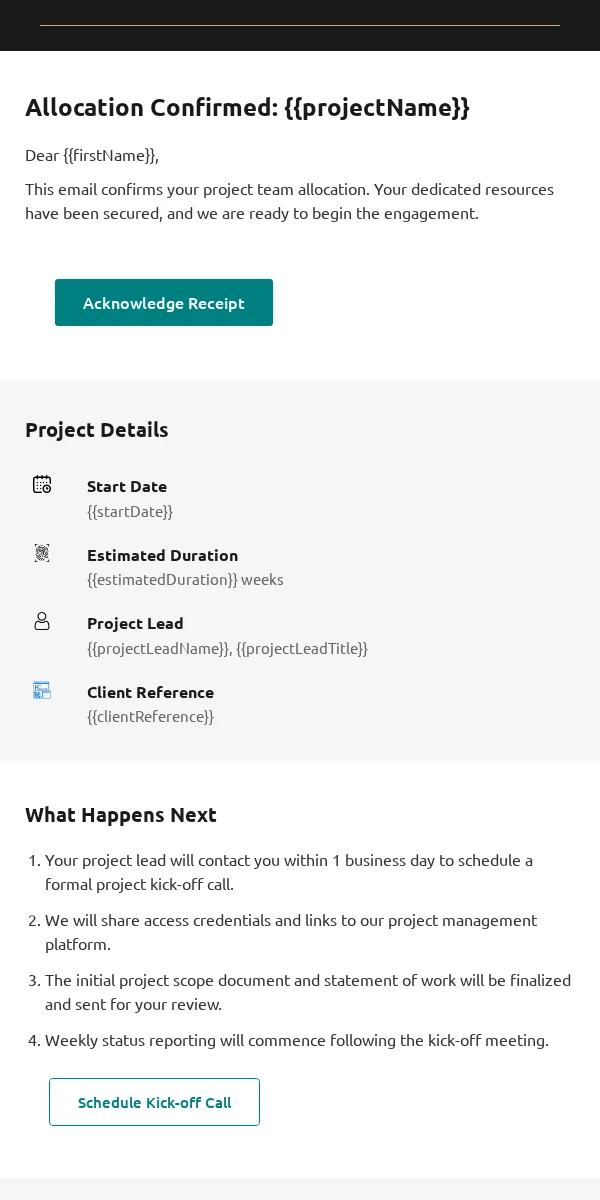Click the Estimated Duration label
This screenshot has height=1200, width=600.
pyautogui.click(x=162, y=555)
